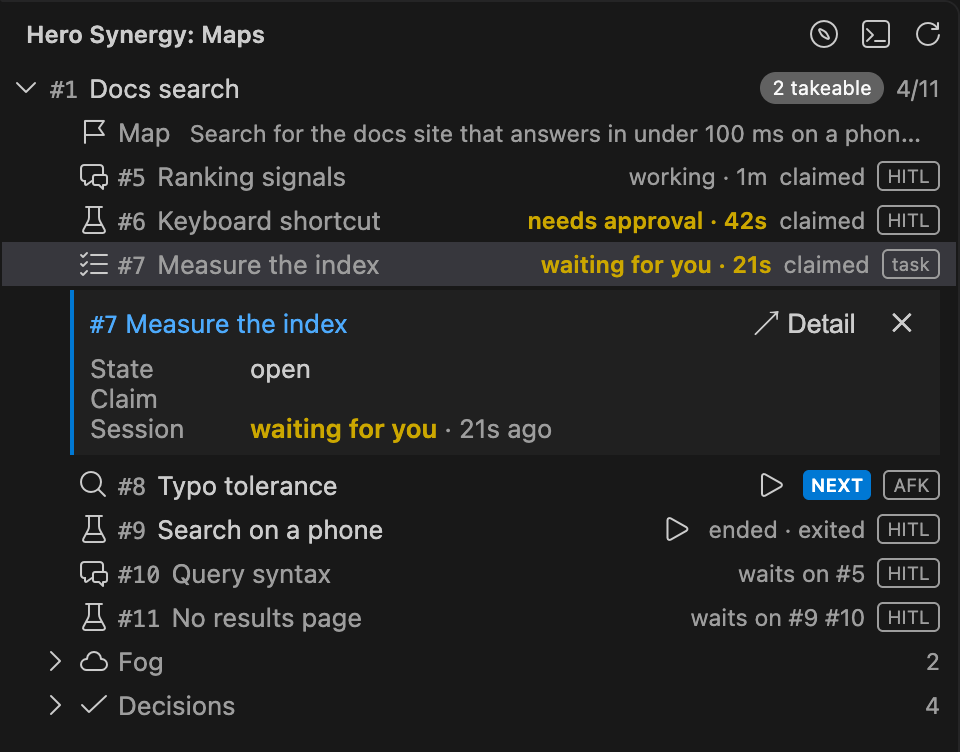Click the 4/11 progress count
960x752 pixels.
(x=917, y=89)
